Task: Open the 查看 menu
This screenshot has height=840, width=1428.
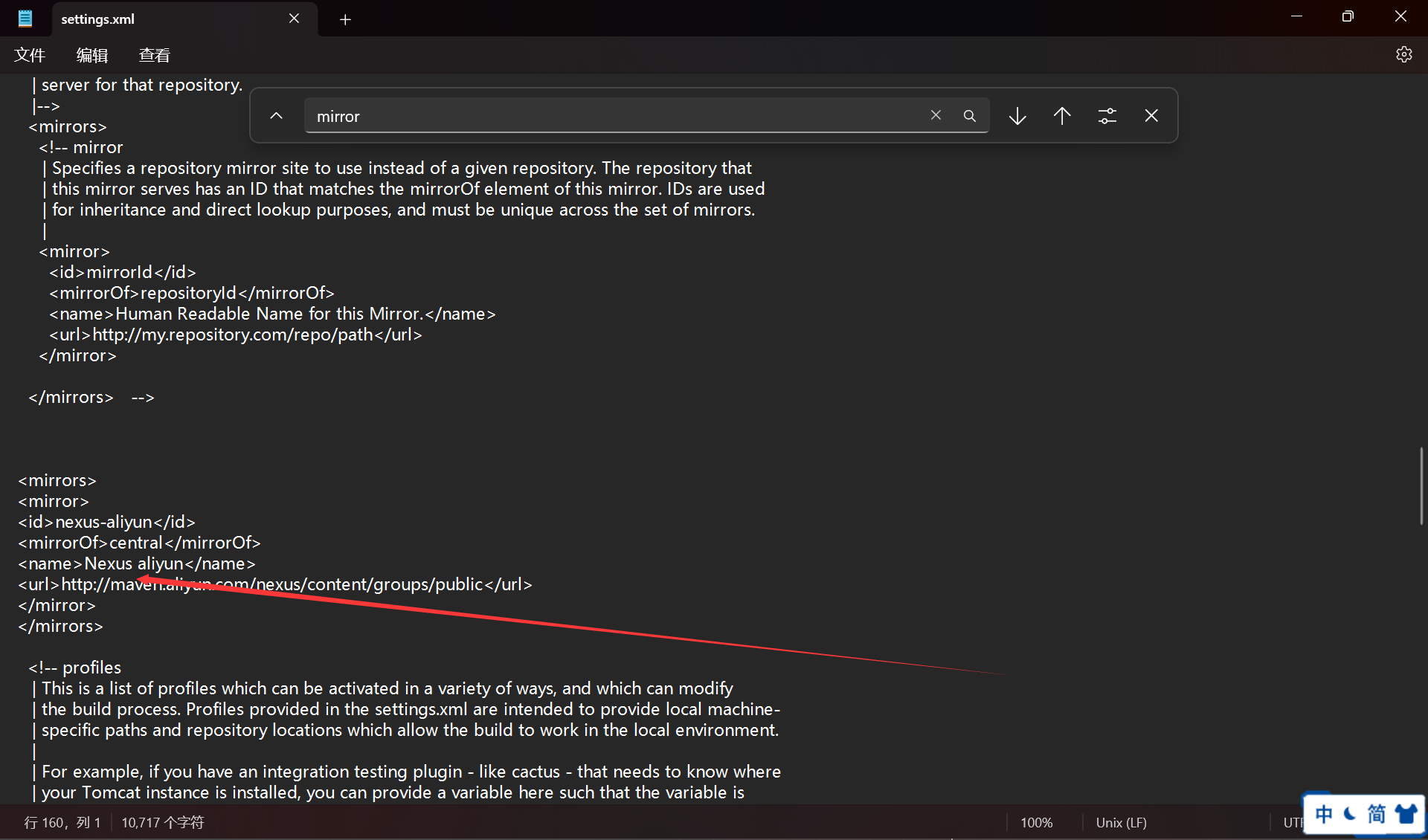Action: (154, 55)
